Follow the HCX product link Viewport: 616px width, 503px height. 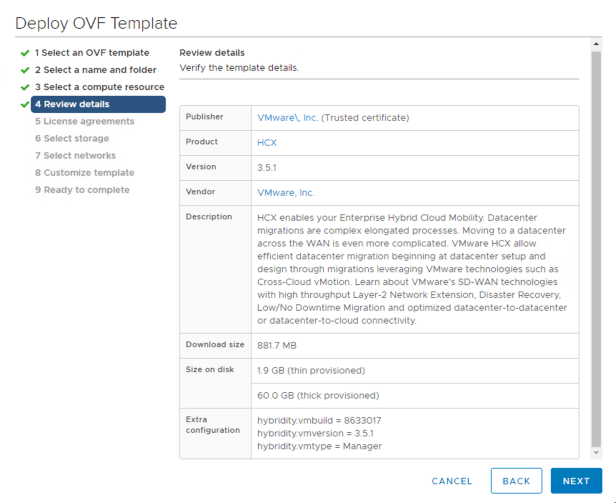(x=267, y=142)
